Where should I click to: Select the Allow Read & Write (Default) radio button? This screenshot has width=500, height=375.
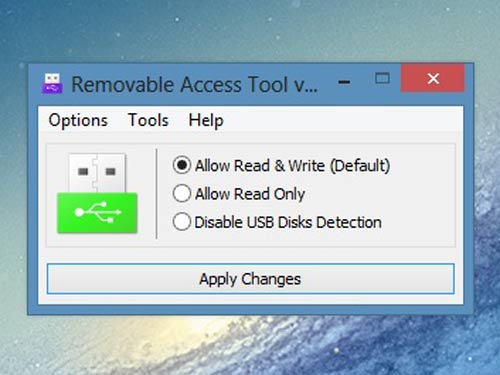click(182, 165)
